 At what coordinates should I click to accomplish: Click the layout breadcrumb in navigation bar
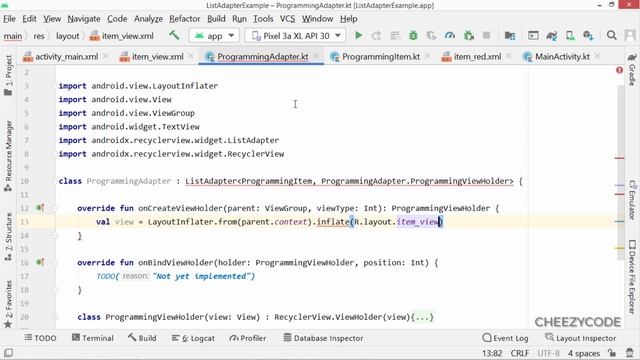67,36
